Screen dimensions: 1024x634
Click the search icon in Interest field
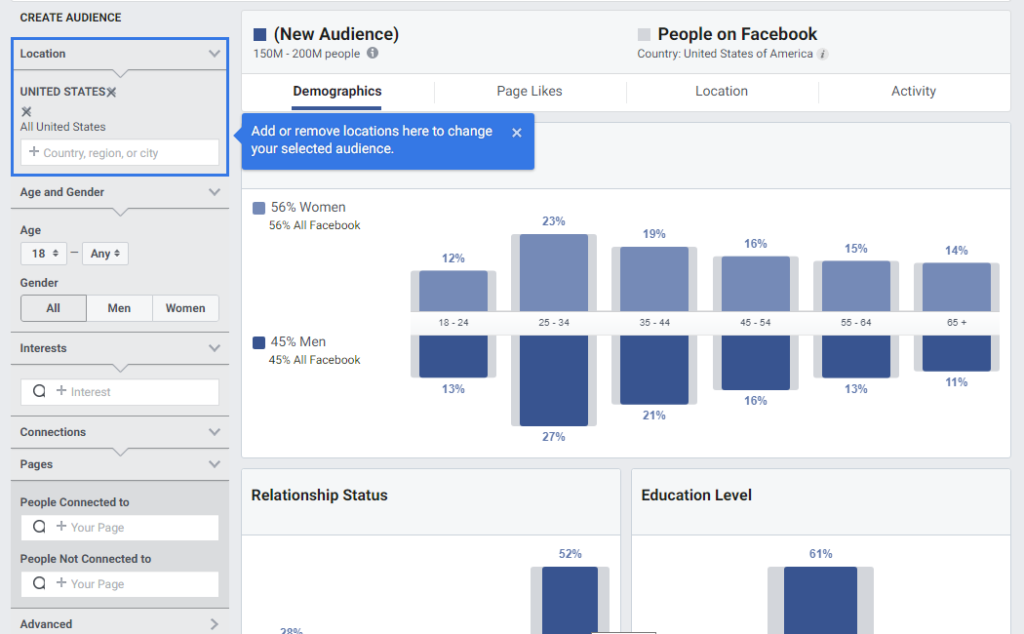(x=39, y=391)
